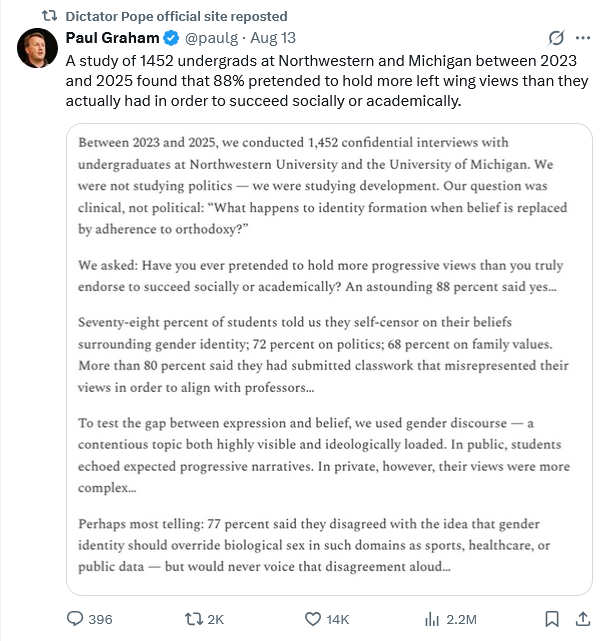This screenshot has height=641, width=608.
Task: Open the Paul Graham display name link
Action: click(x=112, y=39)
